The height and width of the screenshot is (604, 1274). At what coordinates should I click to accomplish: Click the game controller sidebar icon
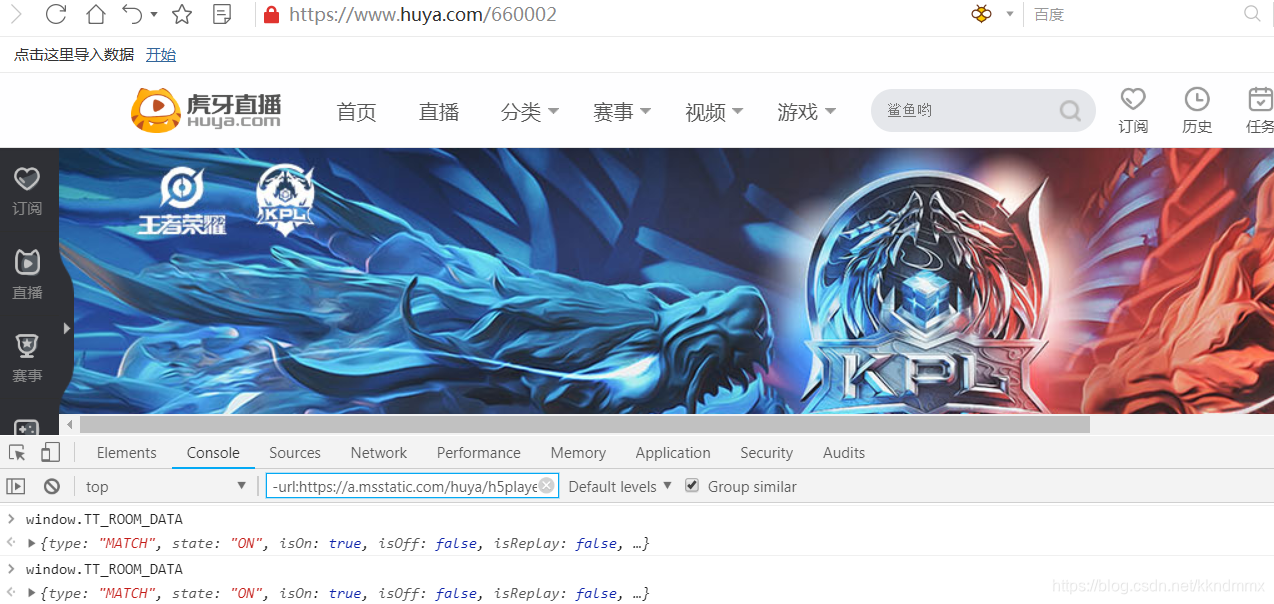(x=27, y=426)
